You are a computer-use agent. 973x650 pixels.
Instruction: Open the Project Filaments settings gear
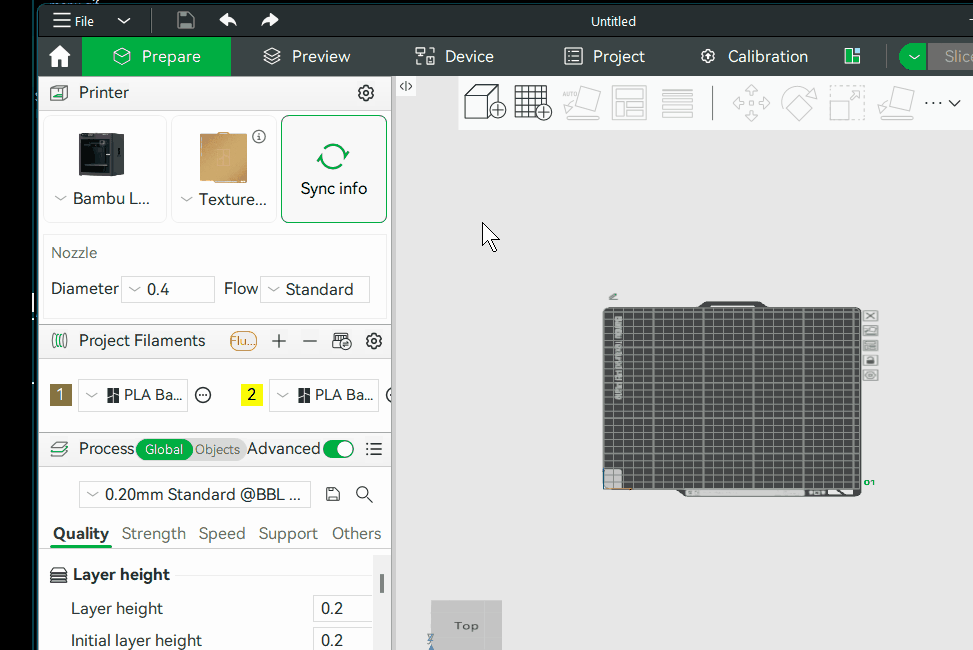[374, 341]
